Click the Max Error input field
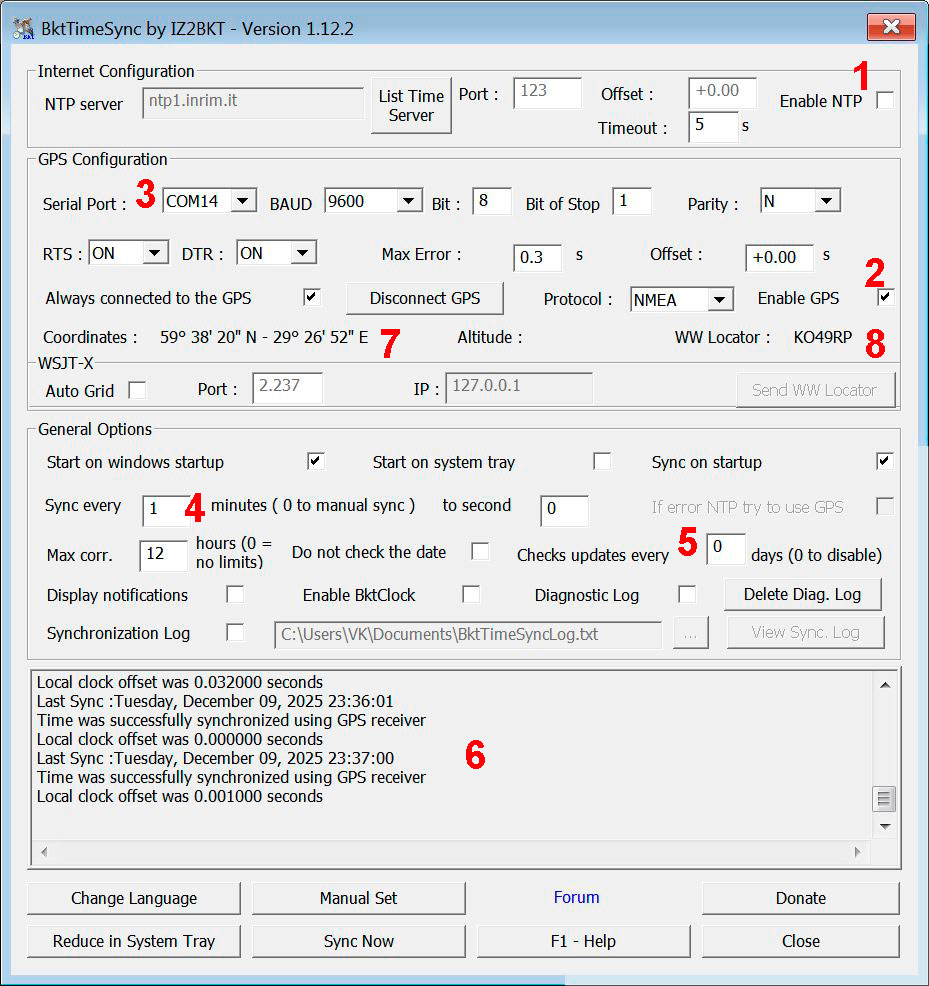The image size is (929, 986). (x=537, y=257)
